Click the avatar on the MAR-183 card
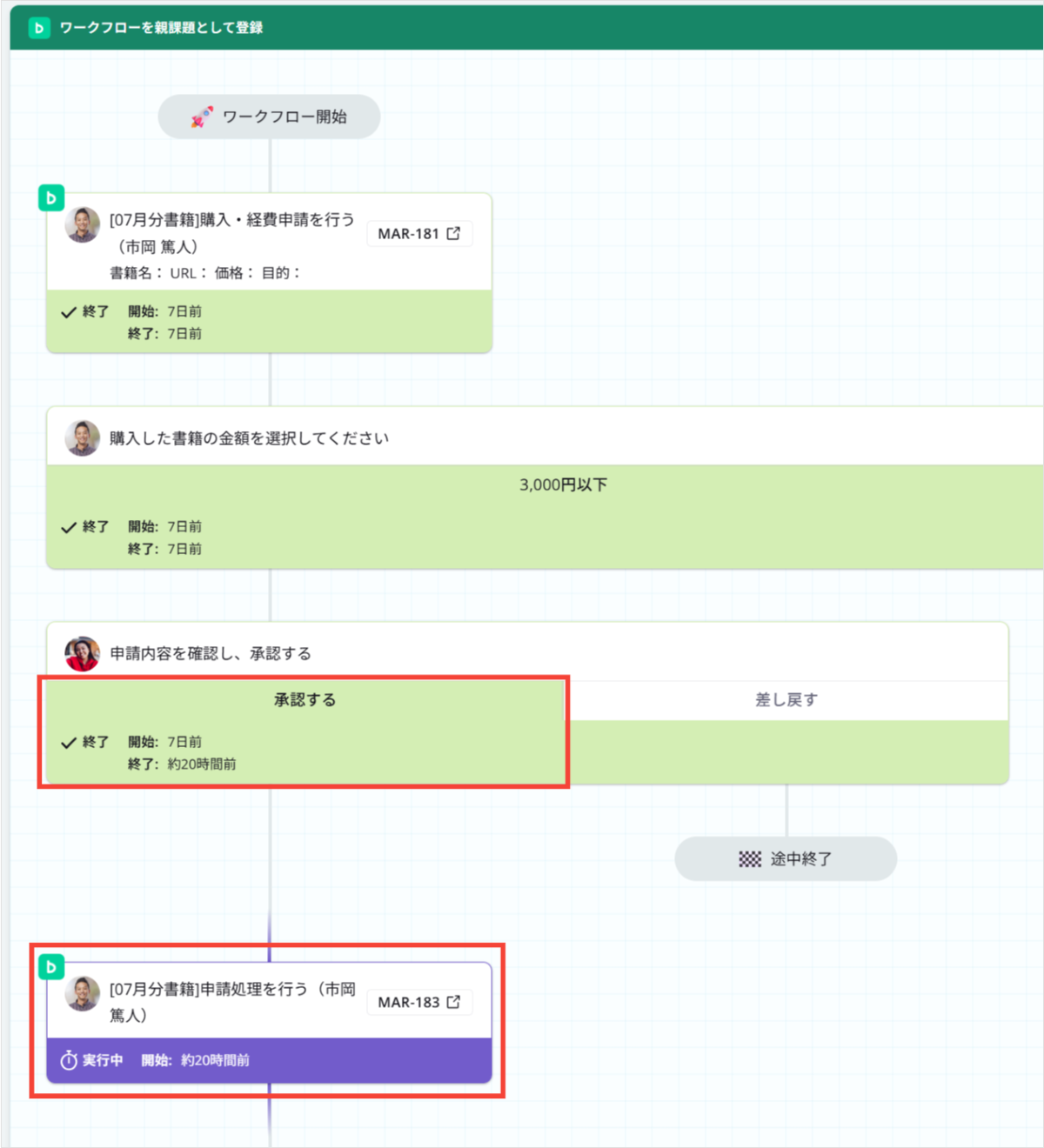The image size is (1044, 1148). (83, 993)
